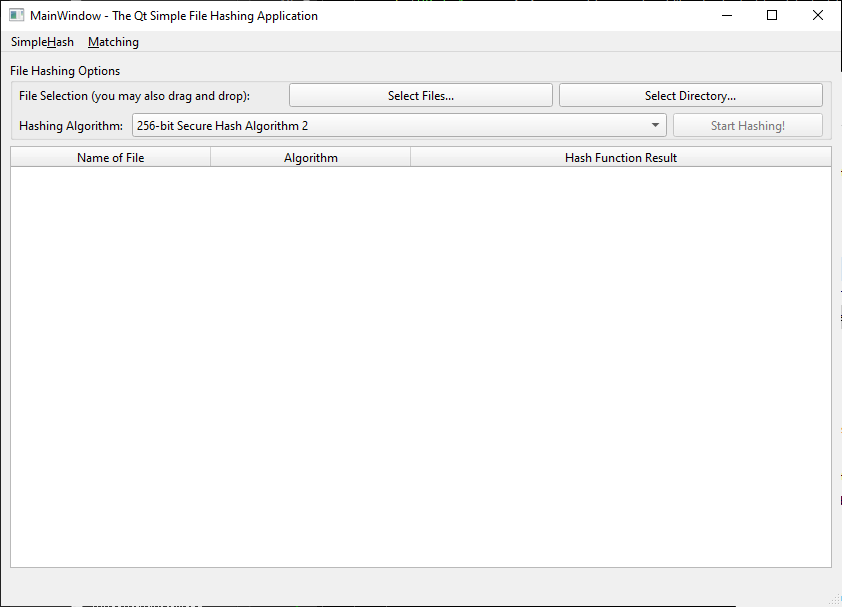Click the grayed-out Start Hashing! button
Screen dimensions: 842x607
747,126
